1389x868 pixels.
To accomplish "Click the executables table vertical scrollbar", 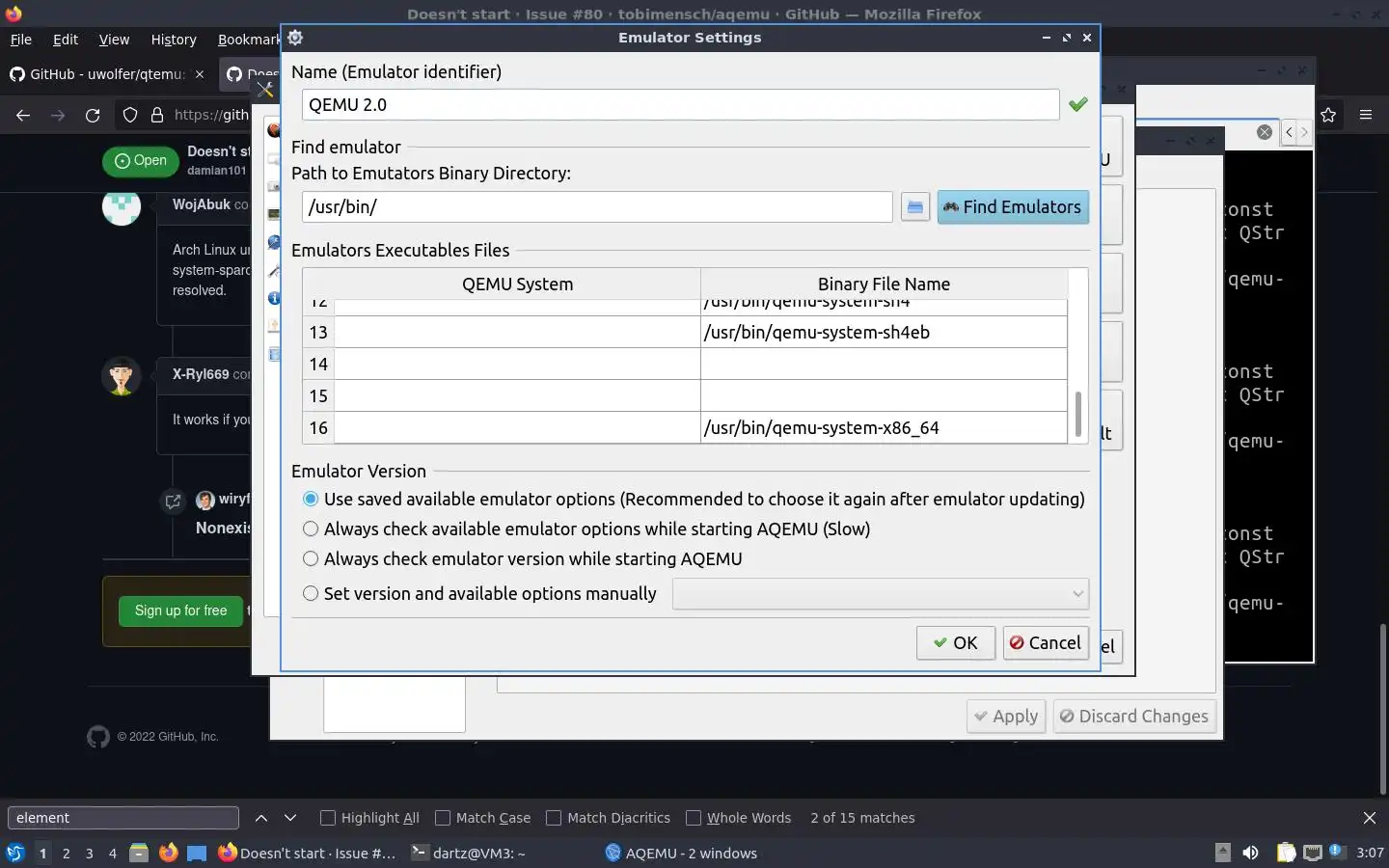I will click(1077, 414).
